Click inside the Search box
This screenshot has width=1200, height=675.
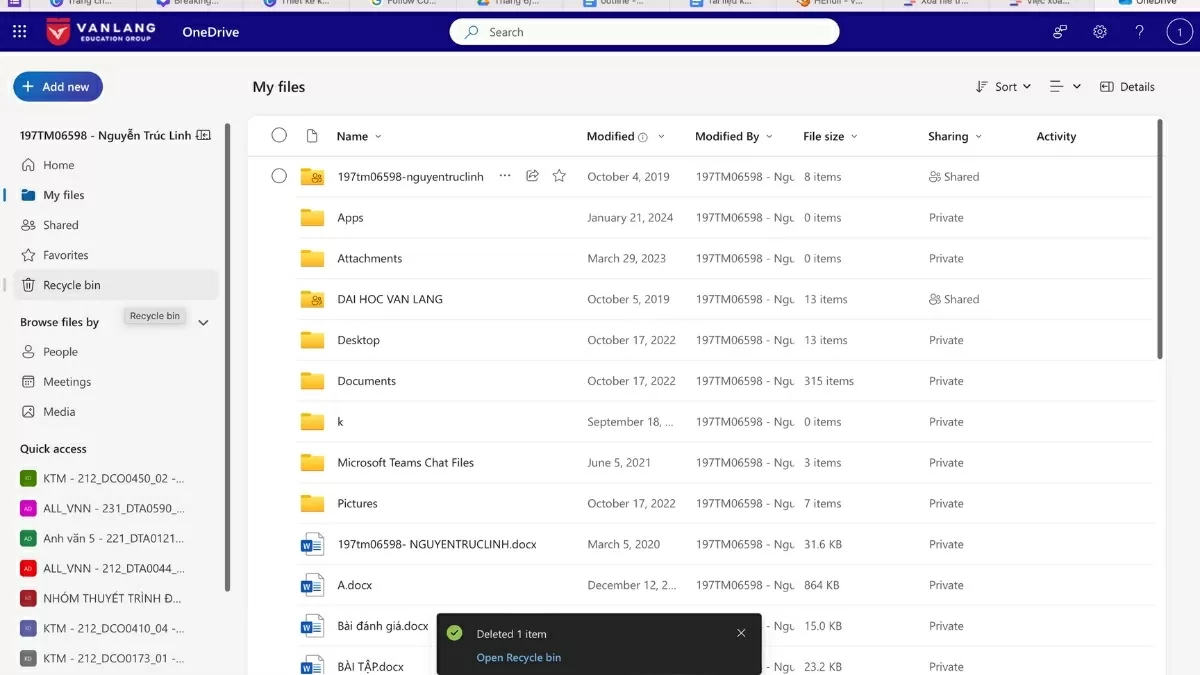tap(644, 31)
